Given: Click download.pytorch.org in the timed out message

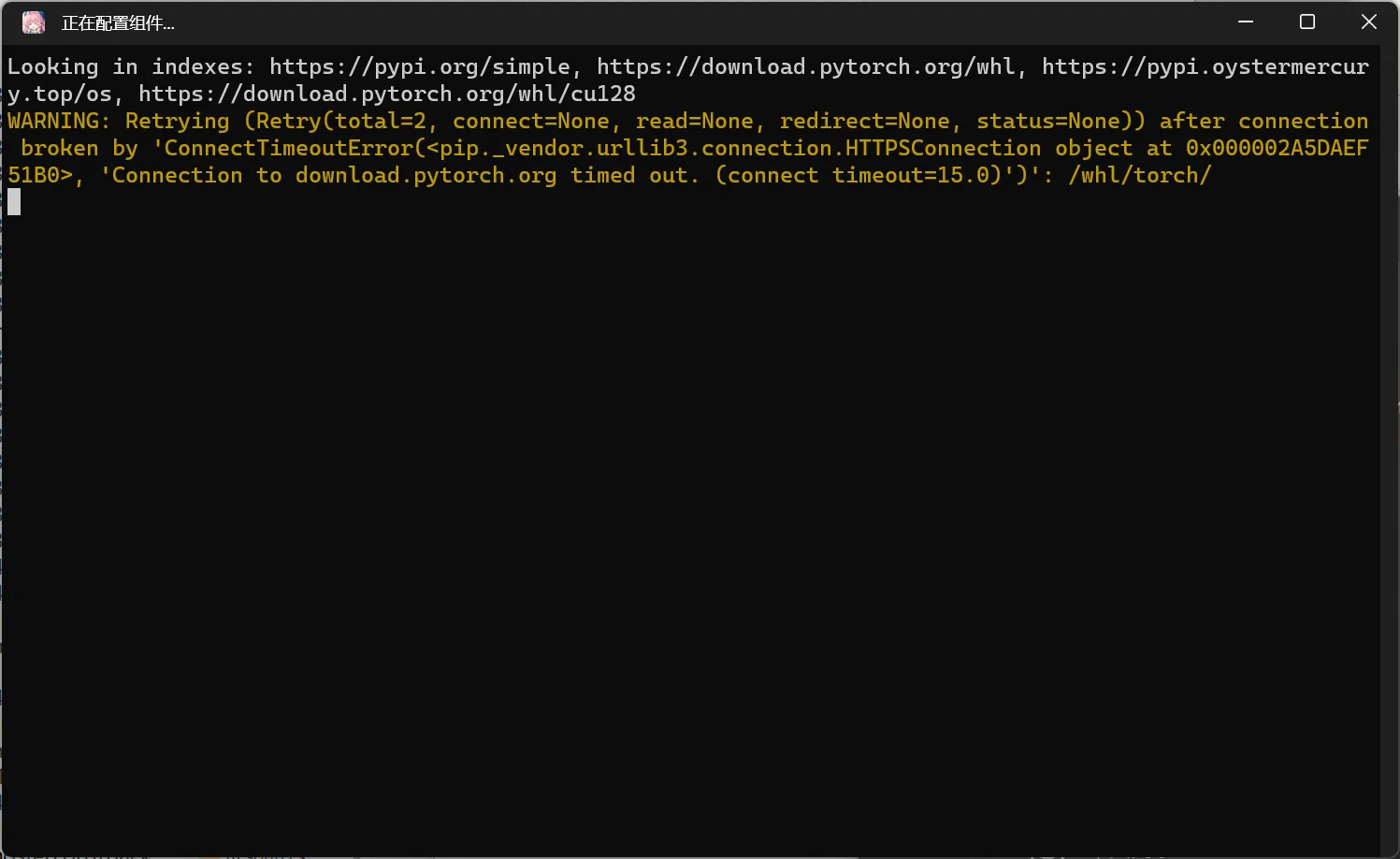Looking at the screenshot, I should click(426, 175).
